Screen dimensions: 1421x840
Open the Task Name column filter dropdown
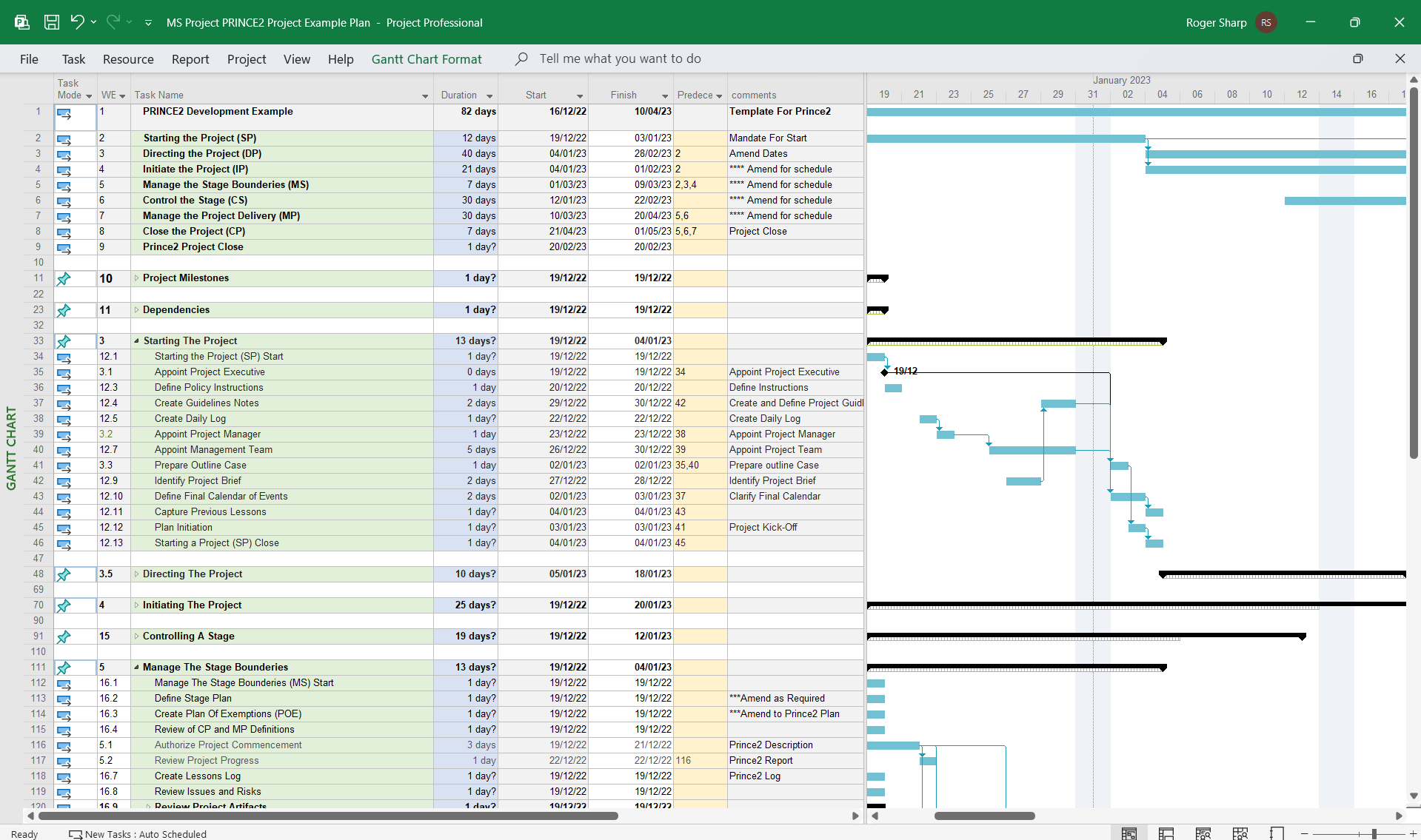425,96
